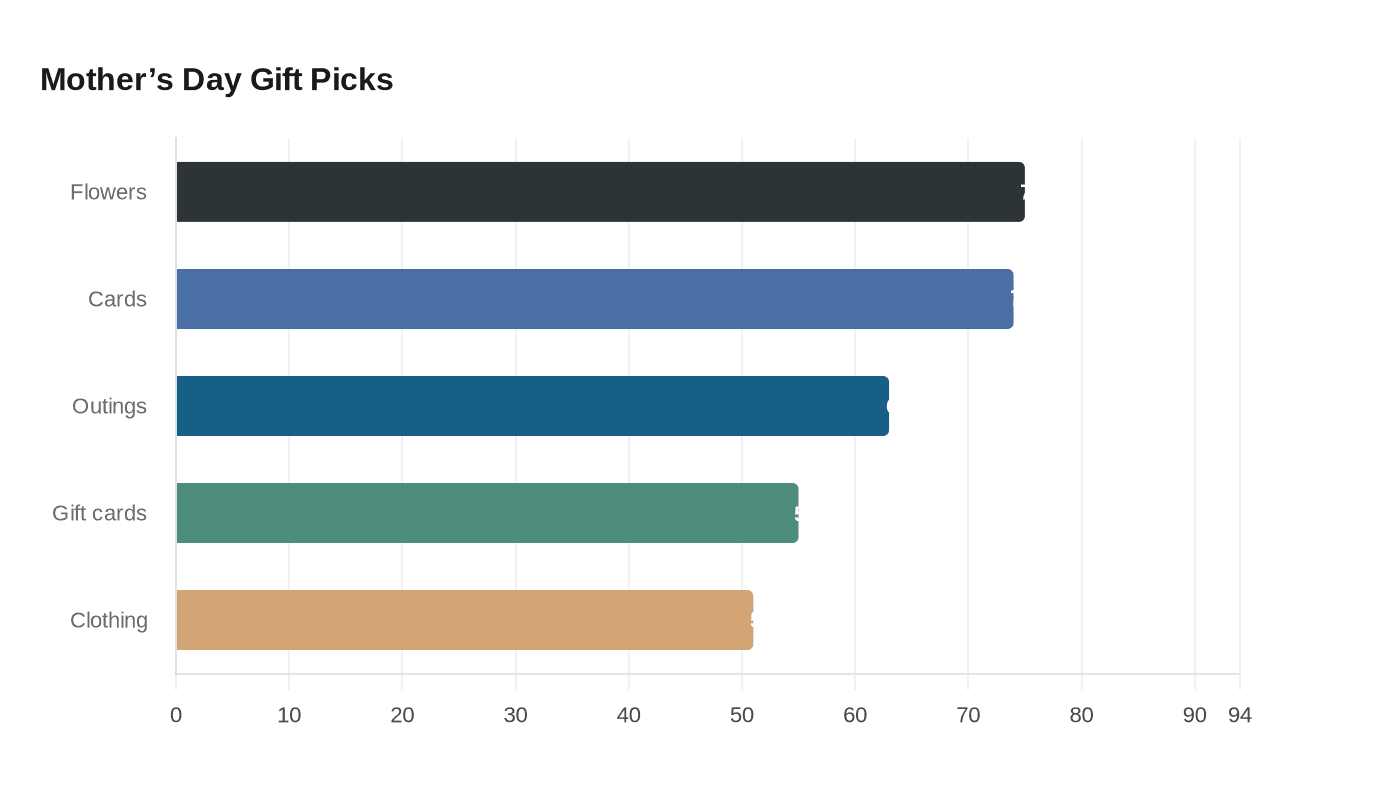Select the blue Cards bar
The height and width of the screenshot is (800, 1400).
point(595,299)
